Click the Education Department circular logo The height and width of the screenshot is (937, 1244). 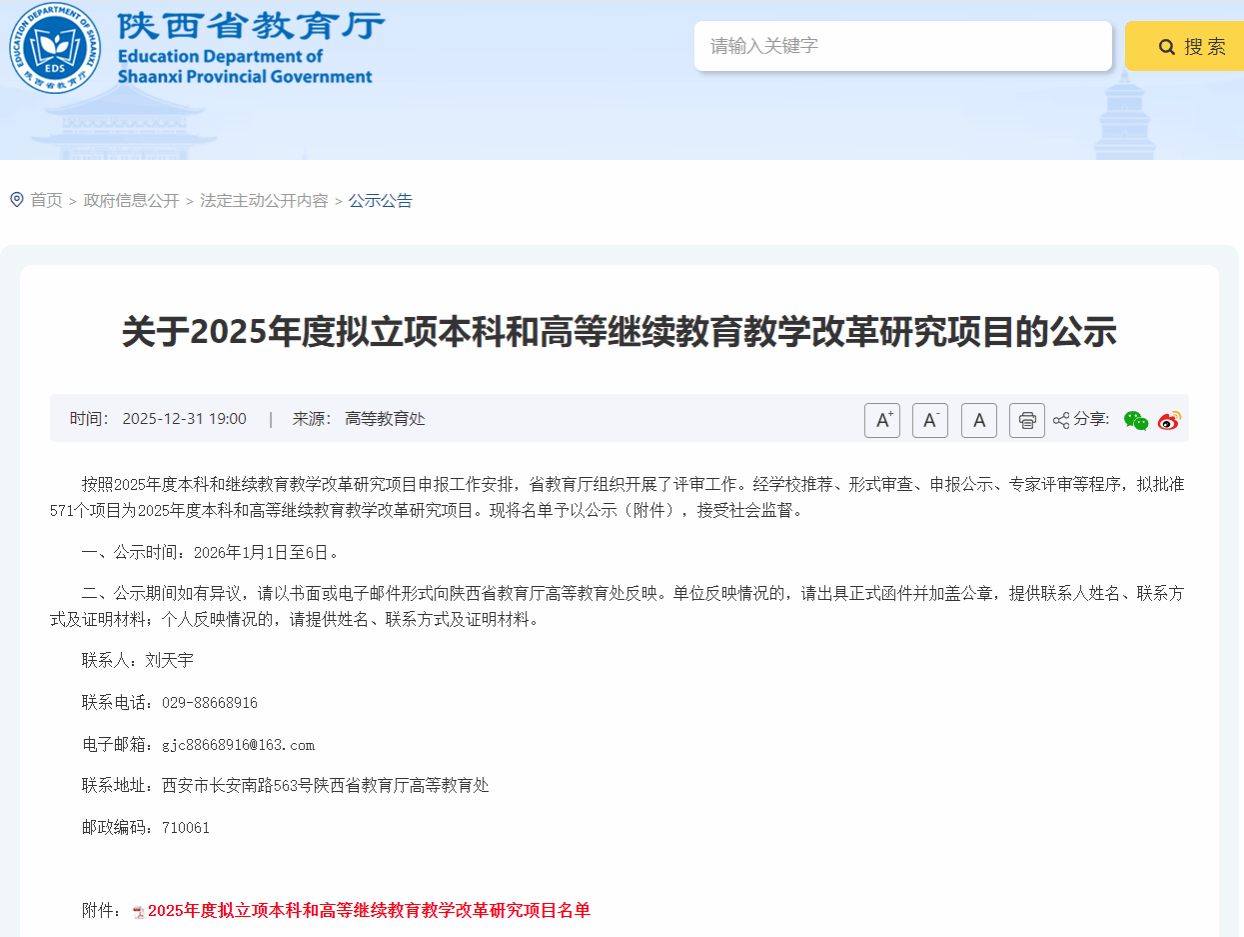pyautogui.click(x=55, y=47)
